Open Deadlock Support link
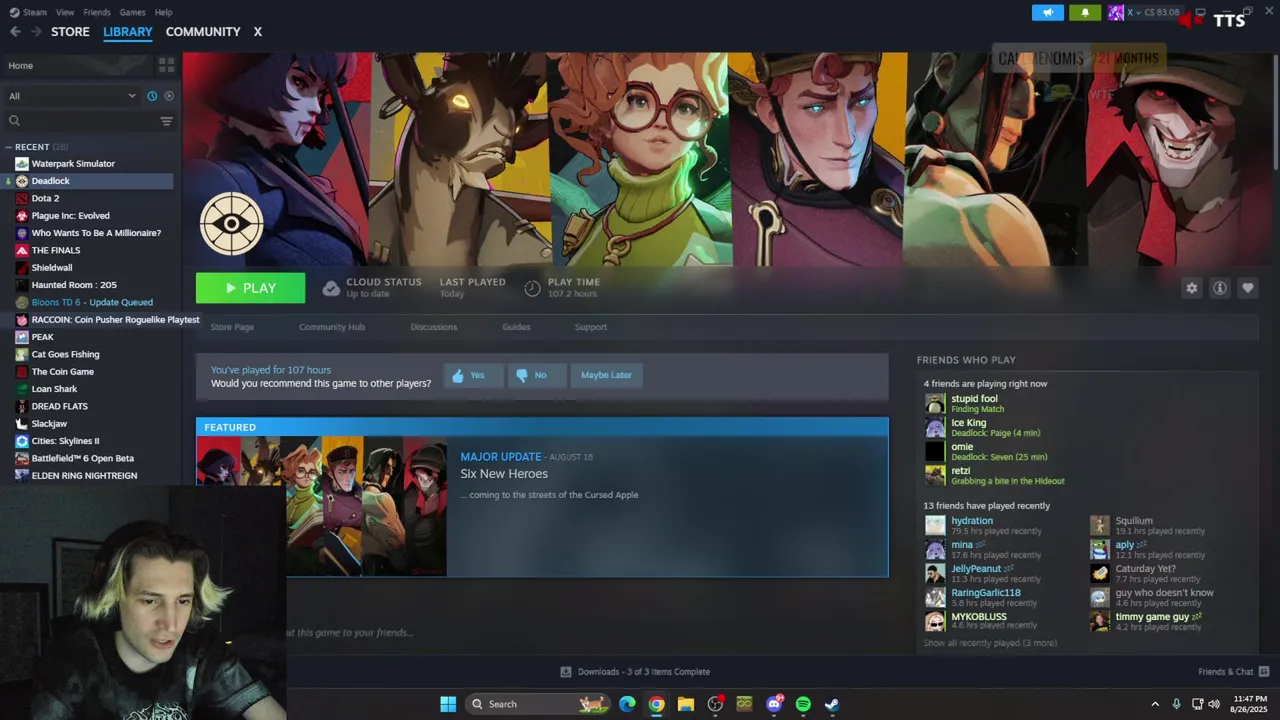Image resolution: width=1280 pixels, height=720 pixels. [590, 327]
